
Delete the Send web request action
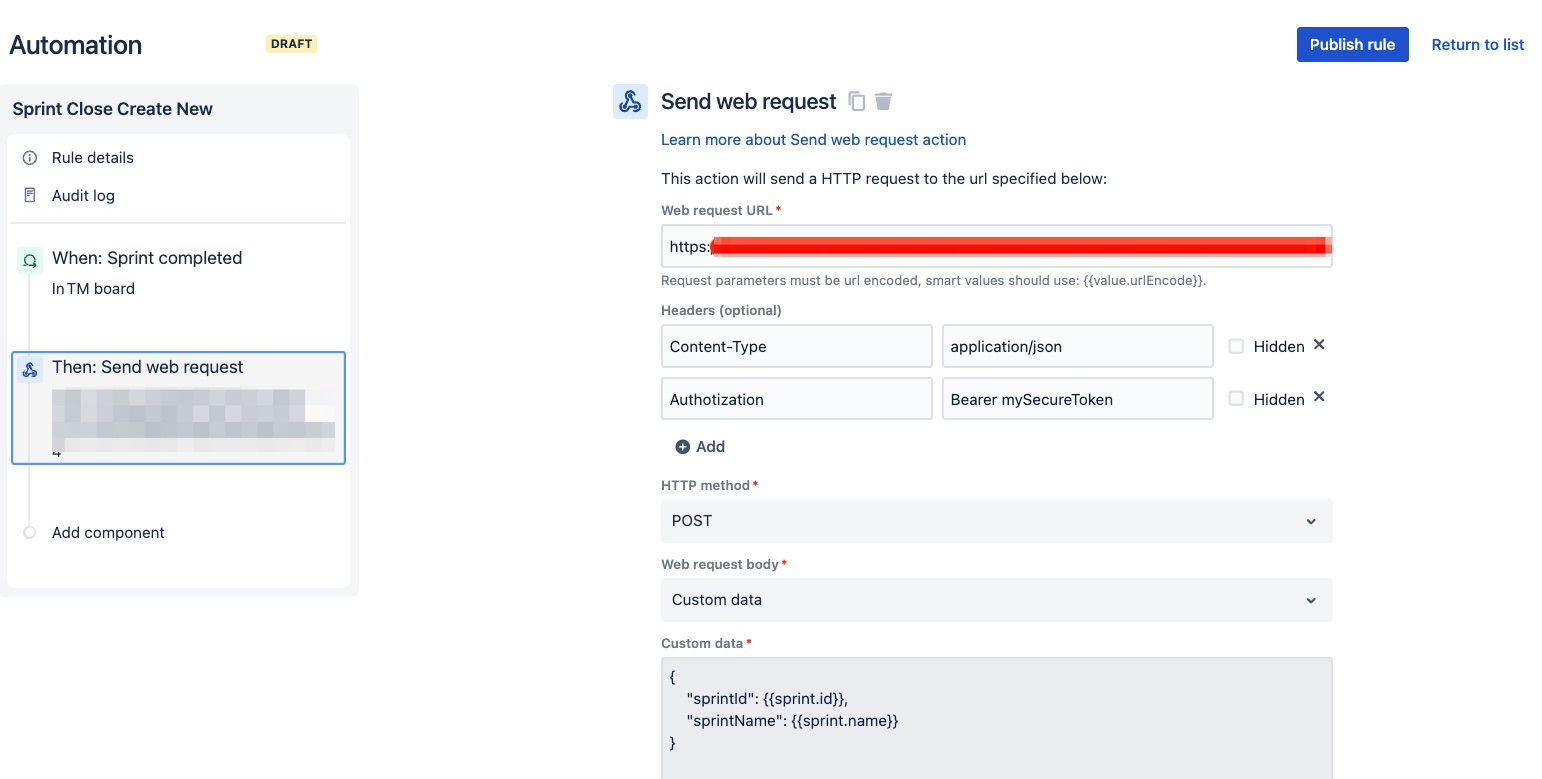coord(883,101)
